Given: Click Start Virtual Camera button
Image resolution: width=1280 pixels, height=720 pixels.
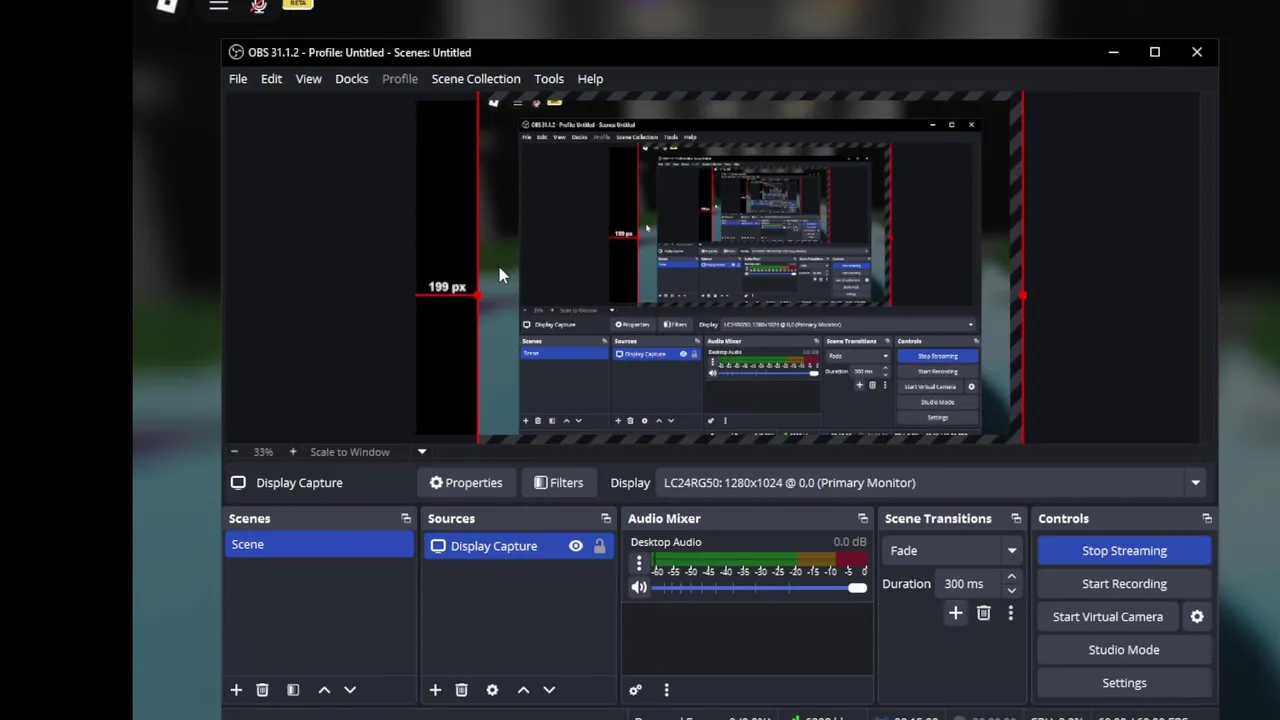Looking at the screenshot, I should point(1108,617).
